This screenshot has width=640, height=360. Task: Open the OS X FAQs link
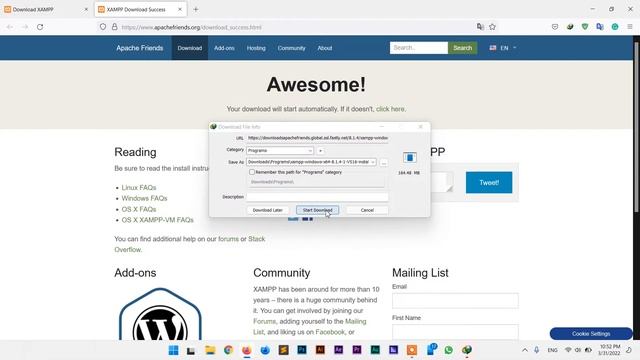[x=139, y=209]
